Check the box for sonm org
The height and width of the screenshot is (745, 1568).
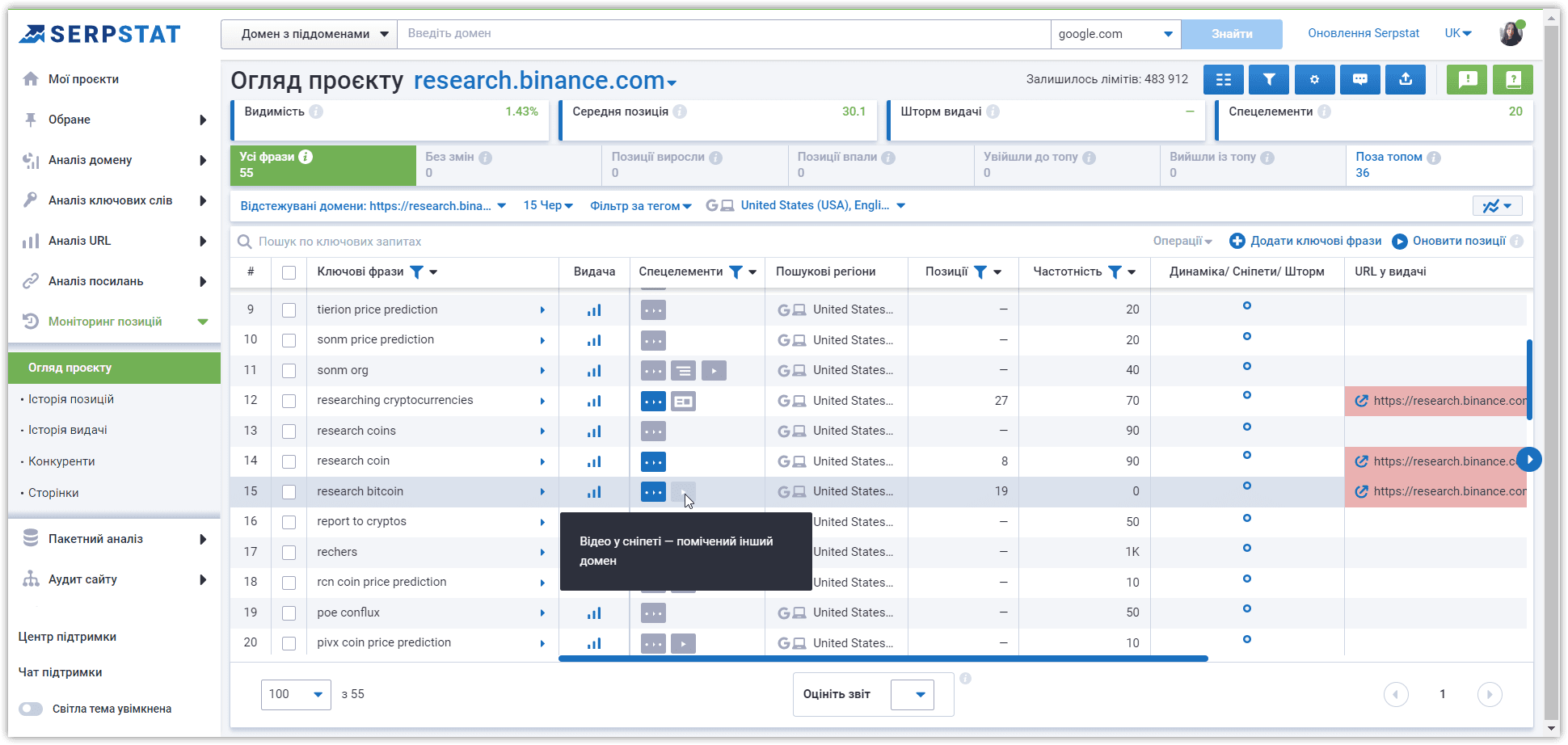[x=289, y=371]
